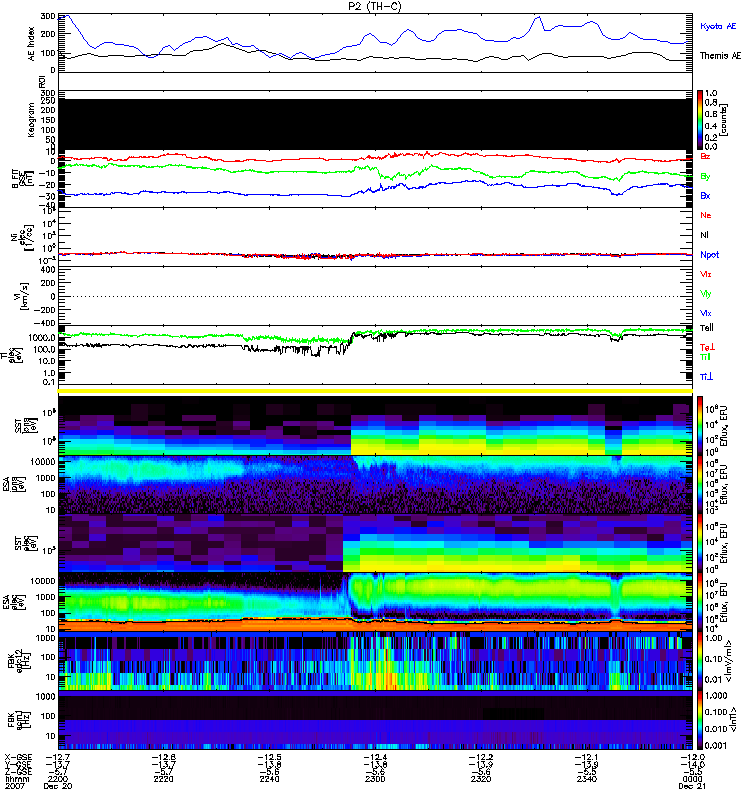750x800 pixels.
Task: Select the red Viz velocity legend
Action: pos(706,274)
